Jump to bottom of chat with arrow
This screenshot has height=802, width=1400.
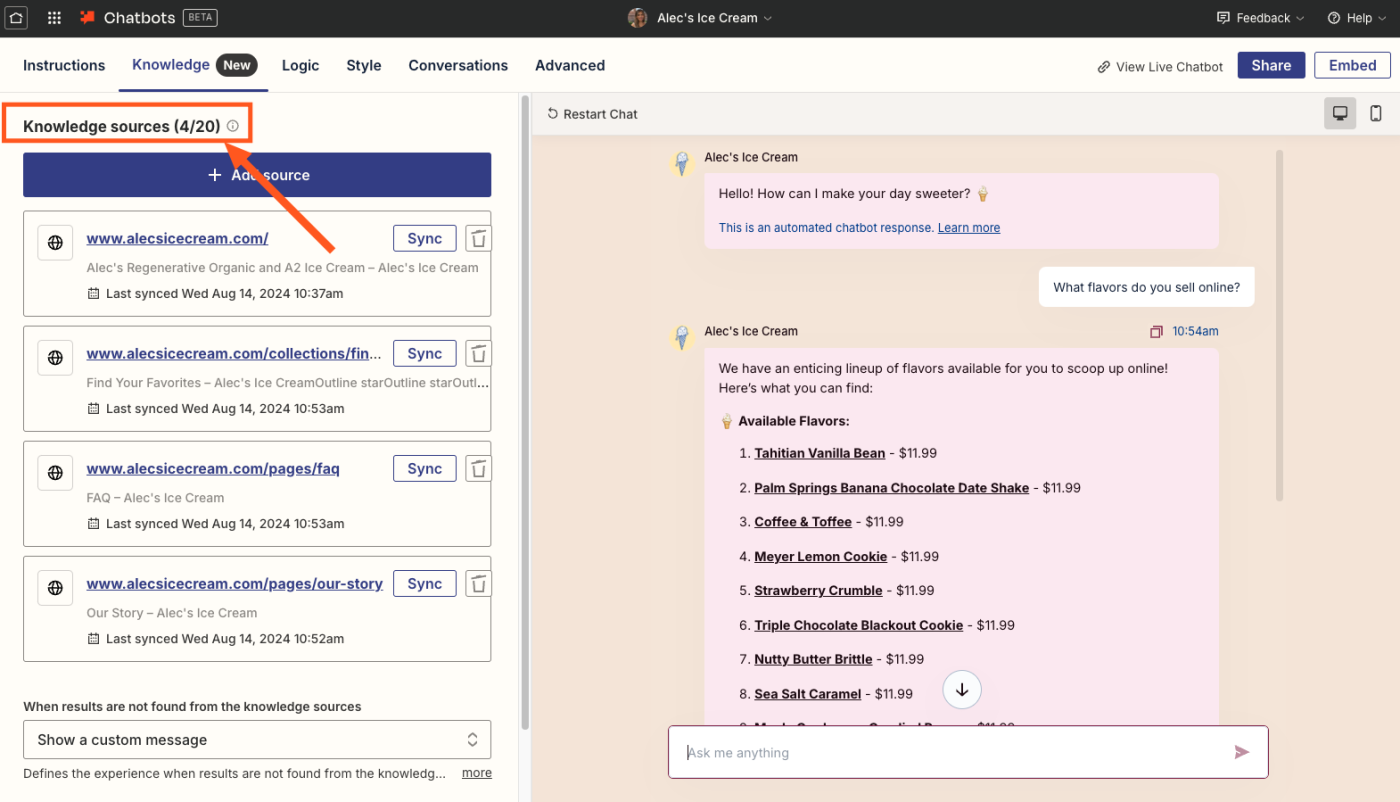pyautogui.click(x=962, y=690)
